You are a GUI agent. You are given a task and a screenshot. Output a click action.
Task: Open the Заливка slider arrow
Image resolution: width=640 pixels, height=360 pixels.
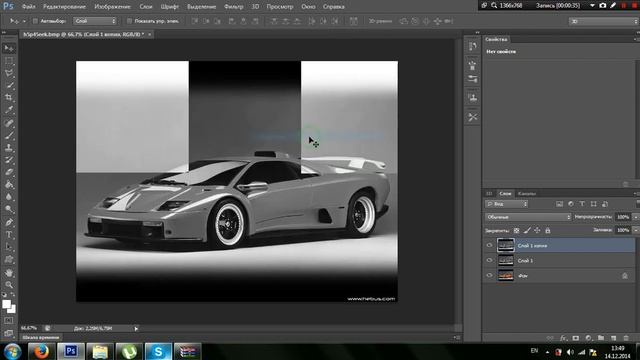(x=635, y=231)
